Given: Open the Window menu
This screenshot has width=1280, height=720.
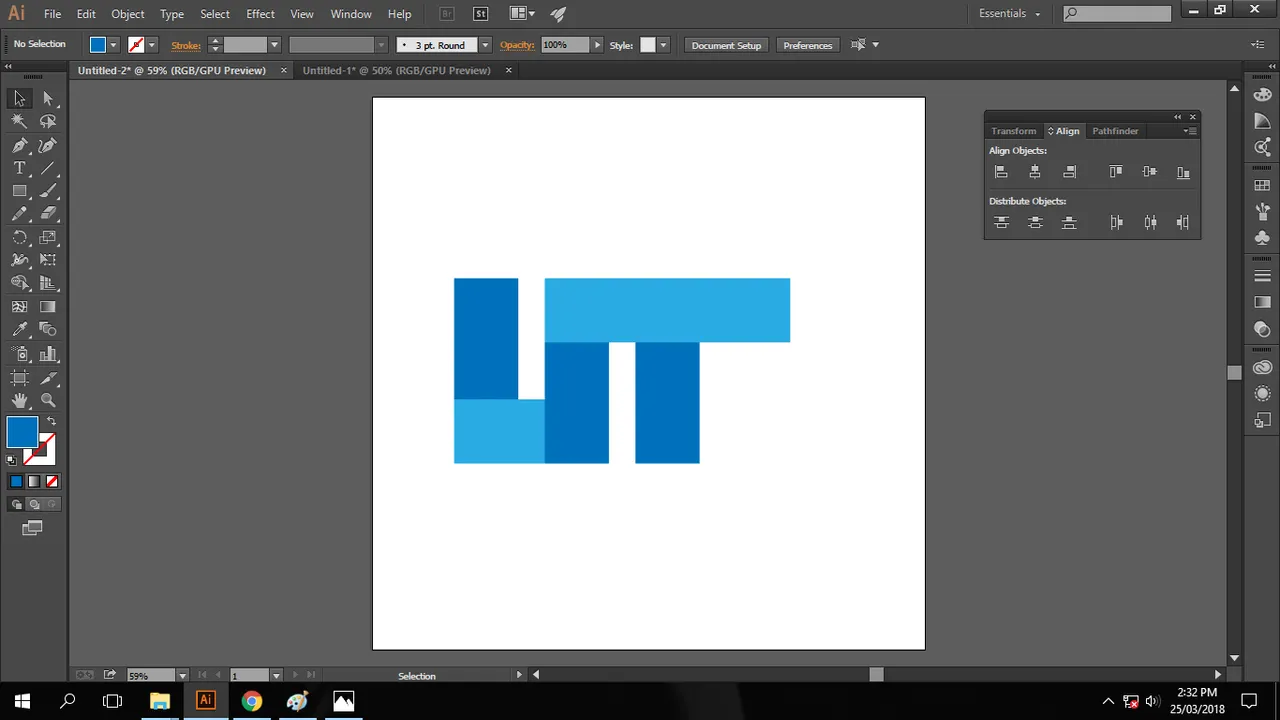Looking at the screenshot, I should point(351,14).
